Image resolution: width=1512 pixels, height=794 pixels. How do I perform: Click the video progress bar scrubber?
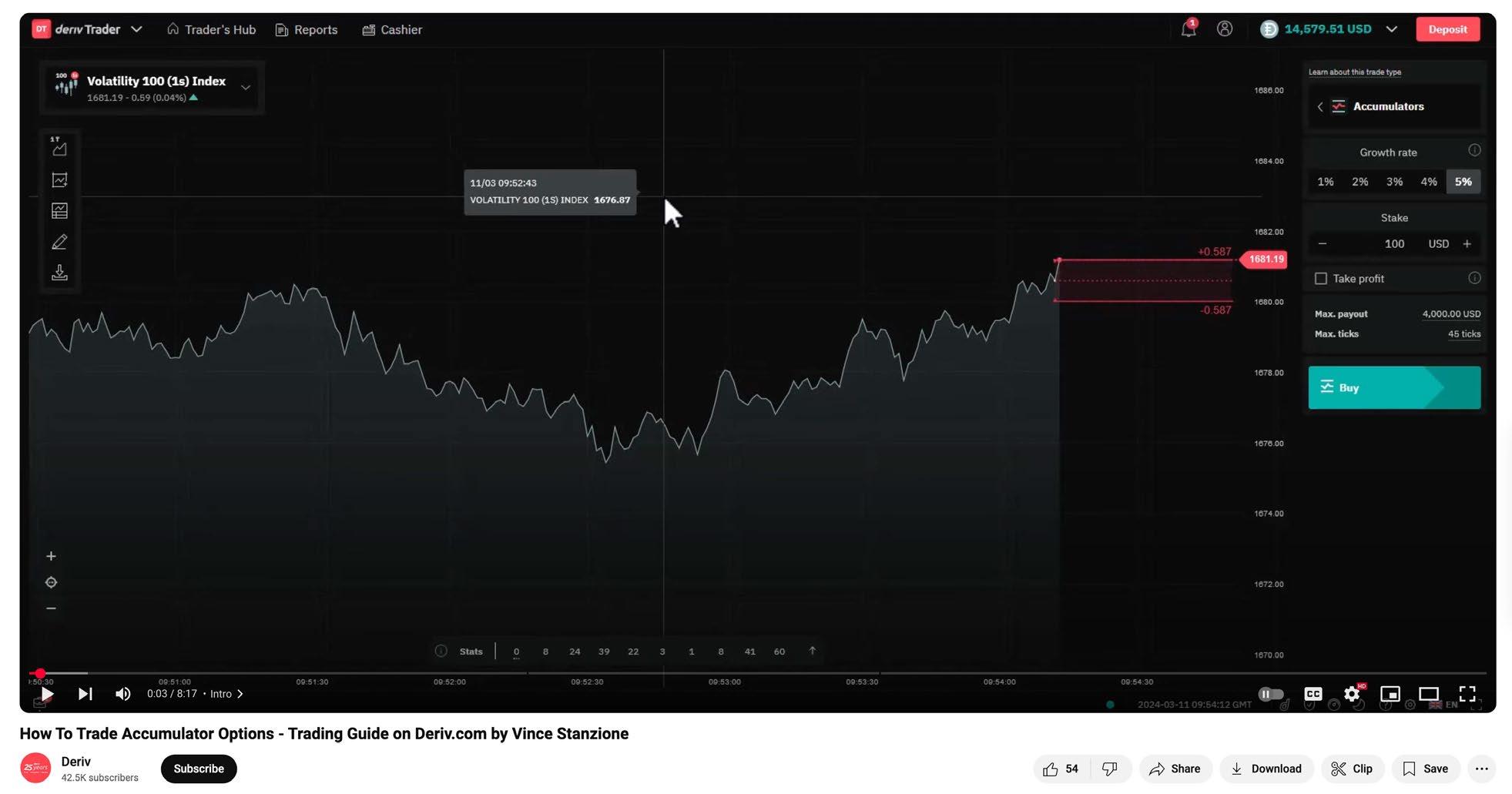point(40,673)
